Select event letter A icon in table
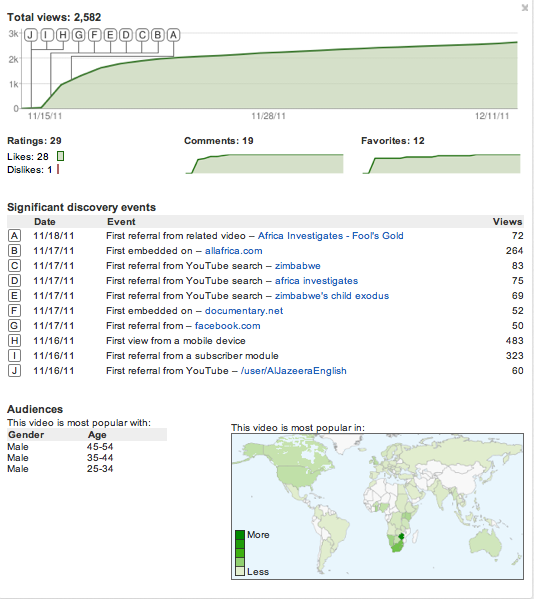This screenshot has height=599, width=534. click(15, 236)
